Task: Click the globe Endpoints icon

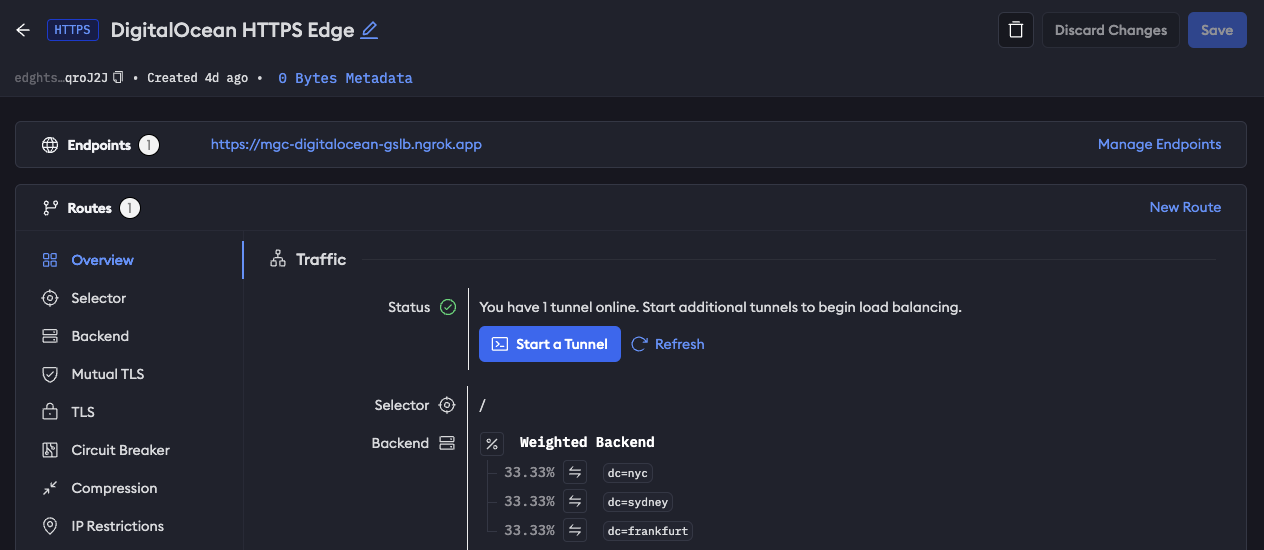Action: tap(50, 145)
